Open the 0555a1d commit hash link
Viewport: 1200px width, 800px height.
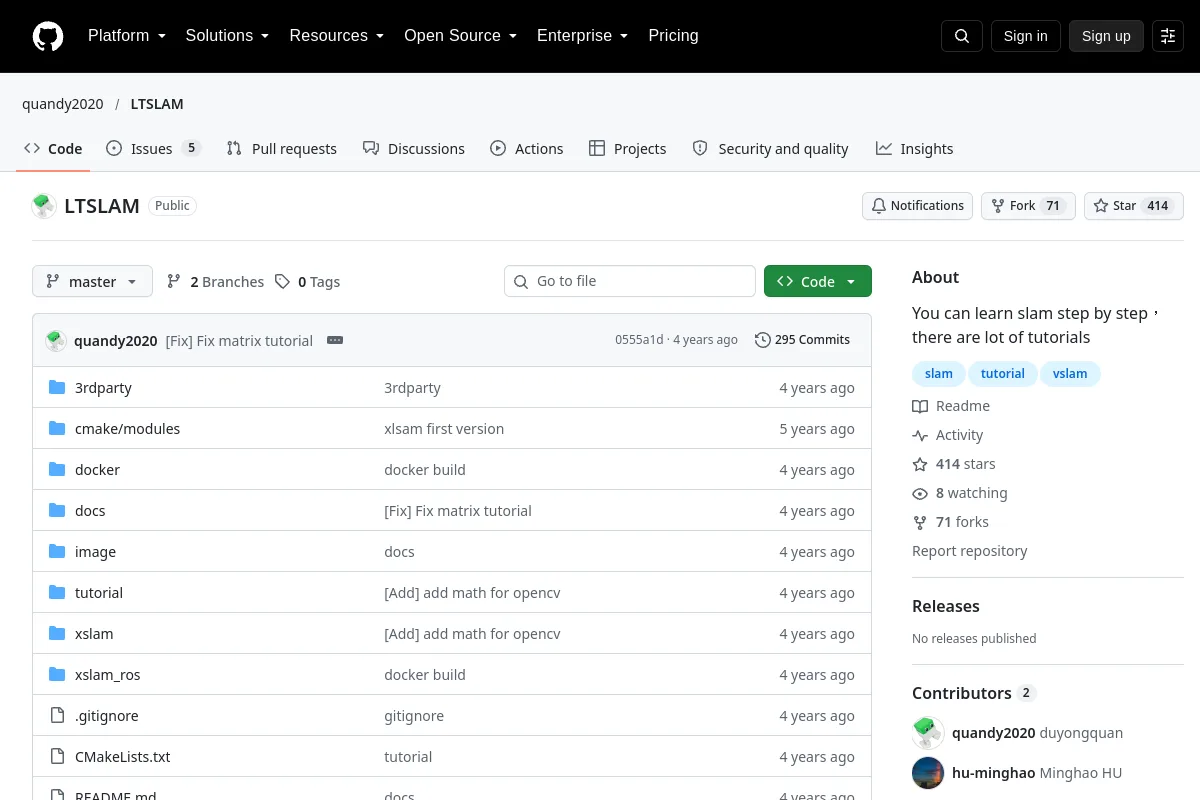pos(639,340)
